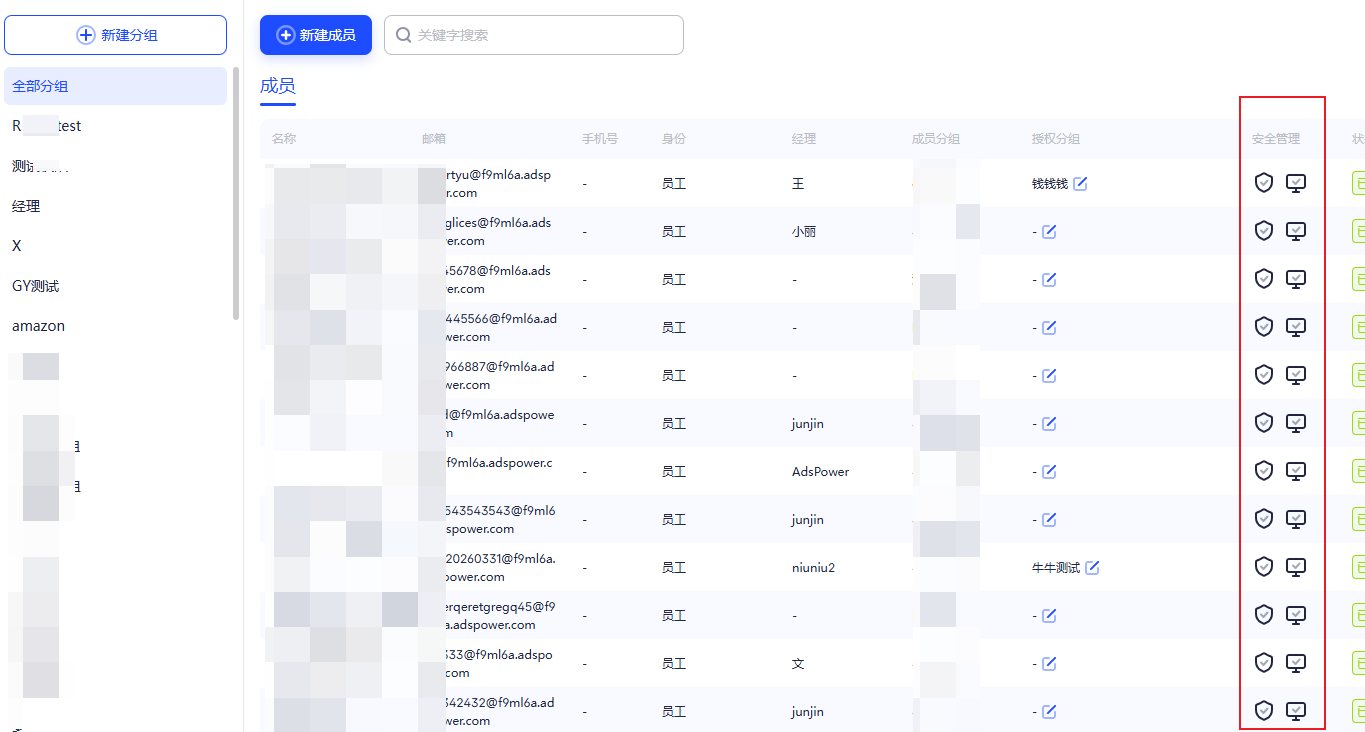Click shield icon in niuniu2 row
Screen dimensions: 1365x732
click(x=1264, y=567)
